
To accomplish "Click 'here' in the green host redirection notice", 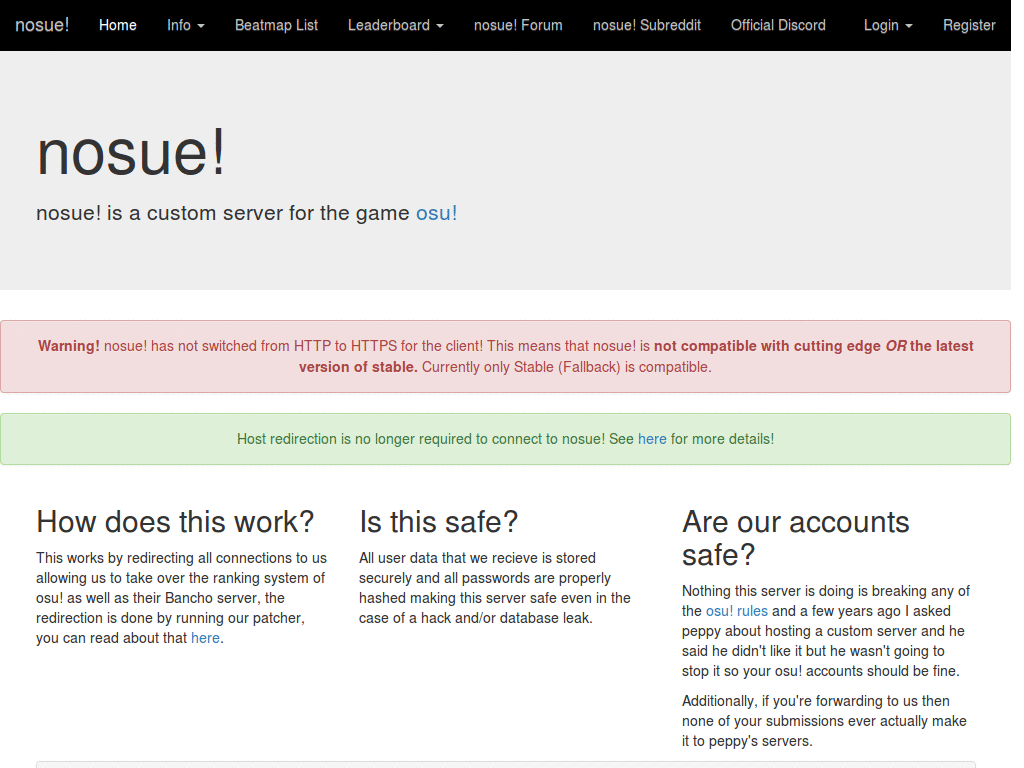I will [x=652, y=439].
